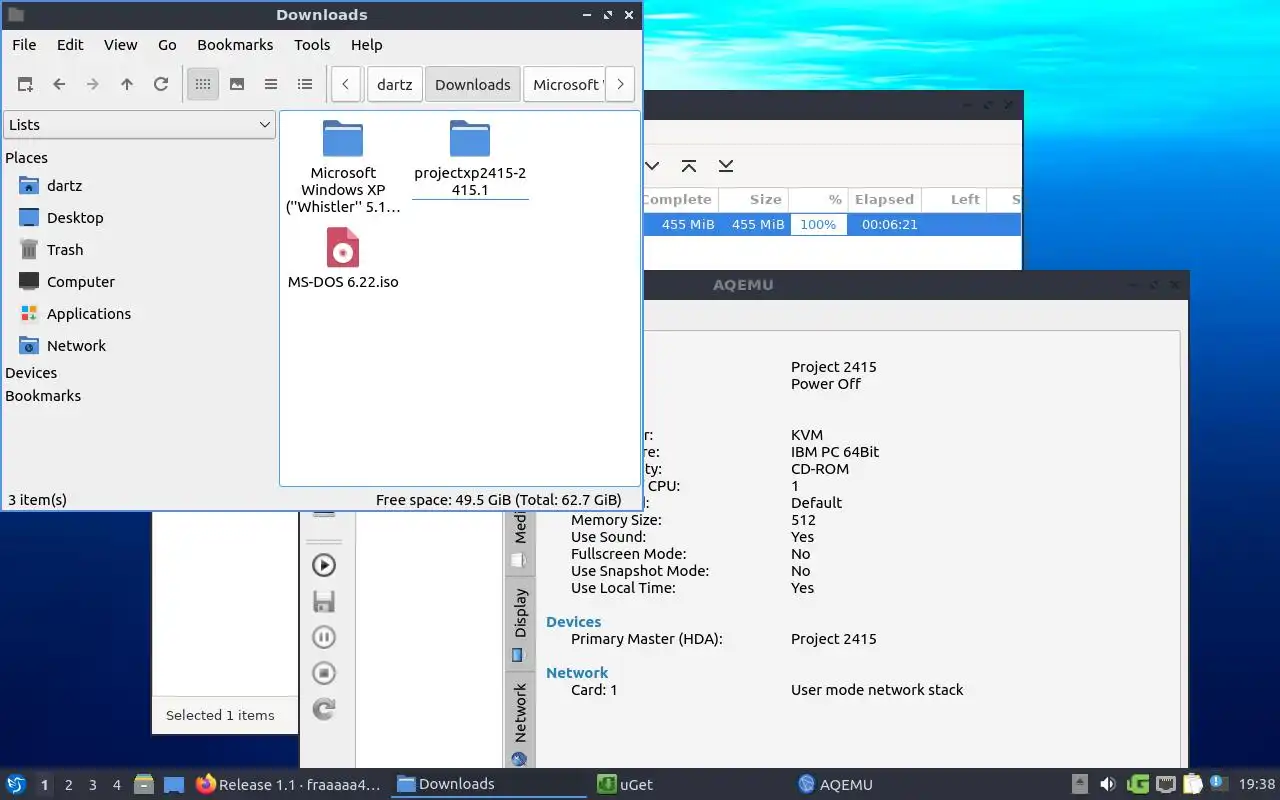Go up to parent folder
The width and height of the screenshot is (1280, 800).
[x=127, y=85]
